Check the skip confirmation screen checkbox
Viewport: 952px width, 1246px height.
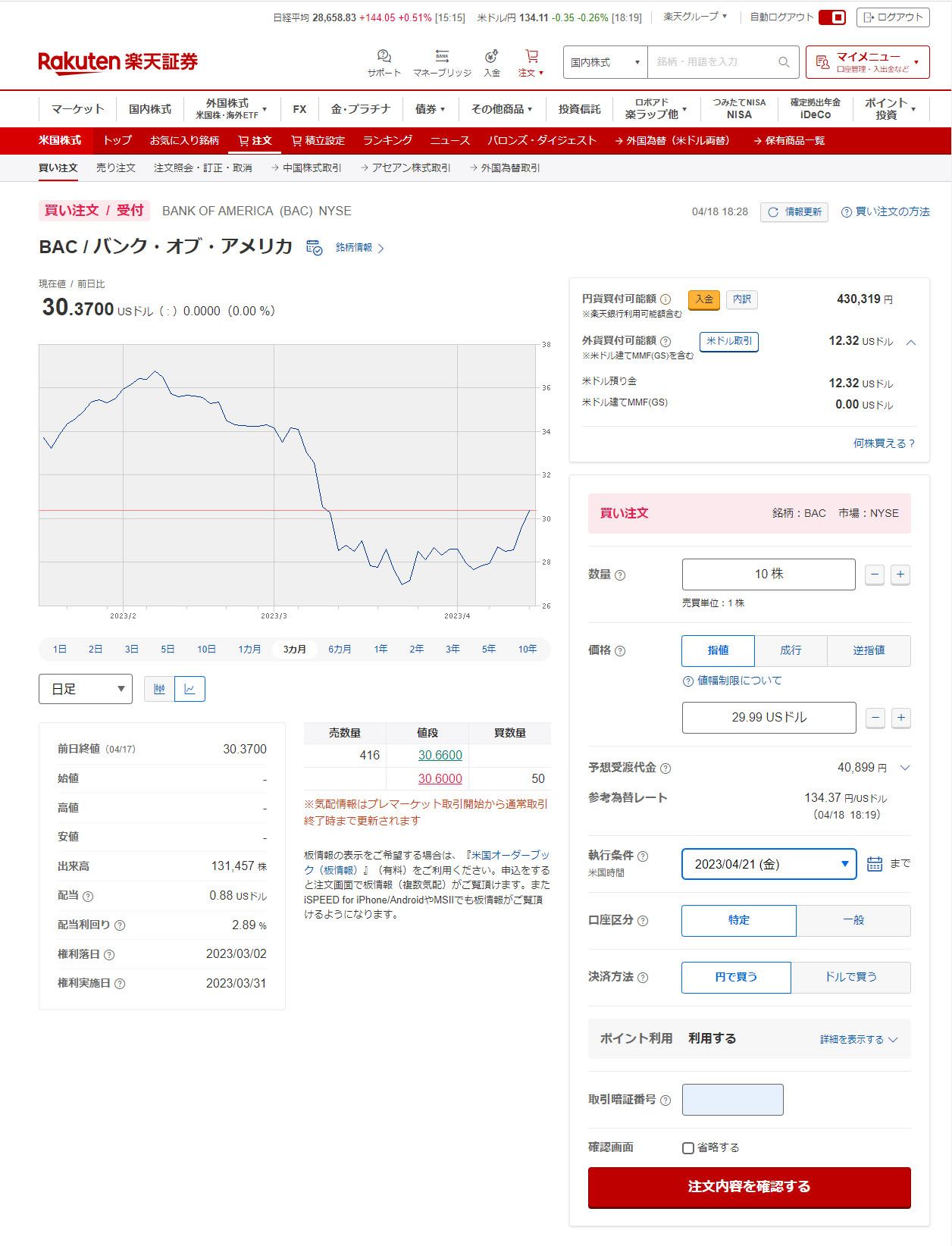[x=688, y=1148]
